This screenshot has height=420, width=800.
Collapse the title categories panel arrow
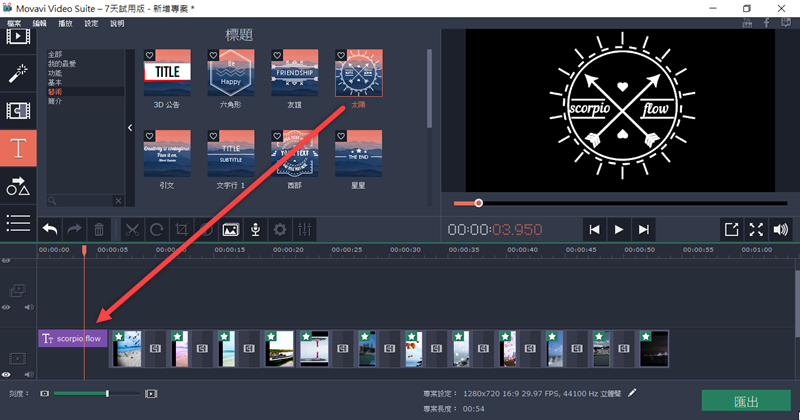pos(130,127)
